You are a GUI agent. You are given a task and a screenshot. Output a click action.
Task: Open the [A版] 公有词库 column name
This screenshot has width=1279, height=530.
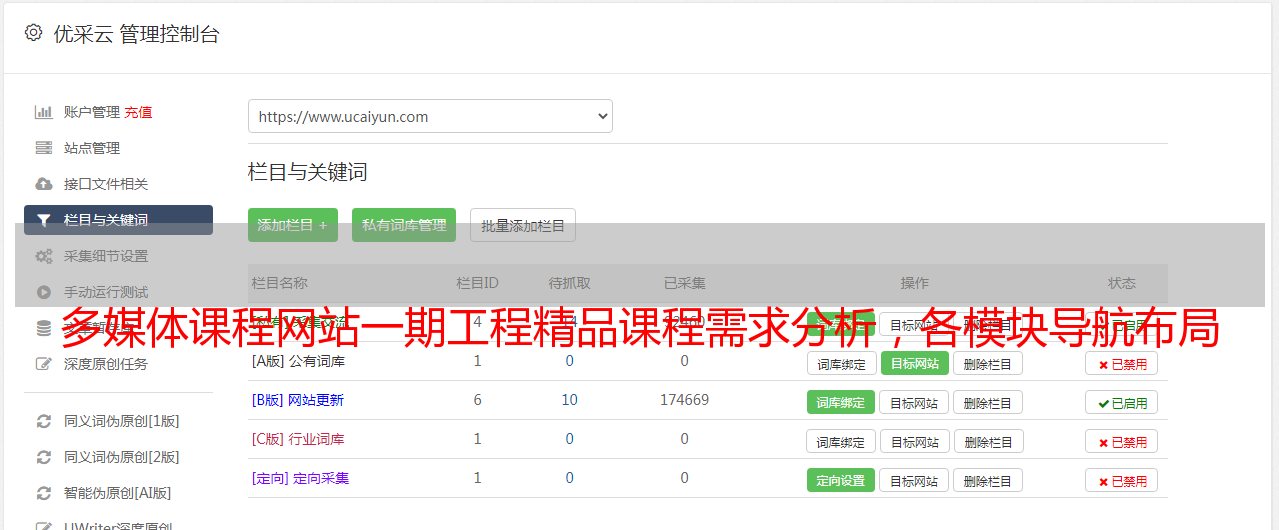click(298, 361)
